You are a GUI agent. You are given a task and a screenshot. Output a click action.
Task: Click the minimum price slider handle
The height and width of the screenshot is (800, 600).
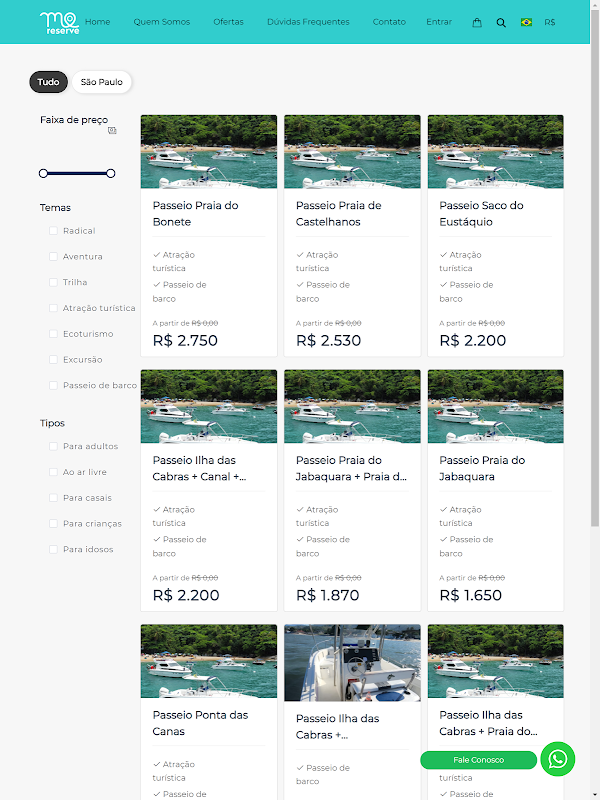[x=43, y=173]
